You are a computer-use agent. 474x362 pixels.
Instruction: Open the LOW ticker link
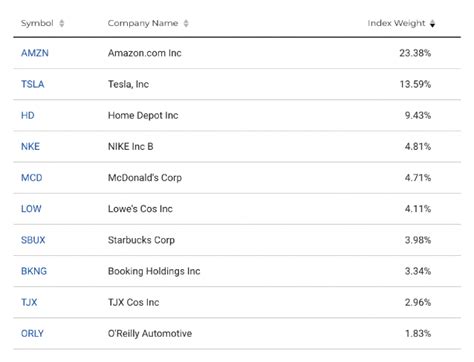coord(31,209)
